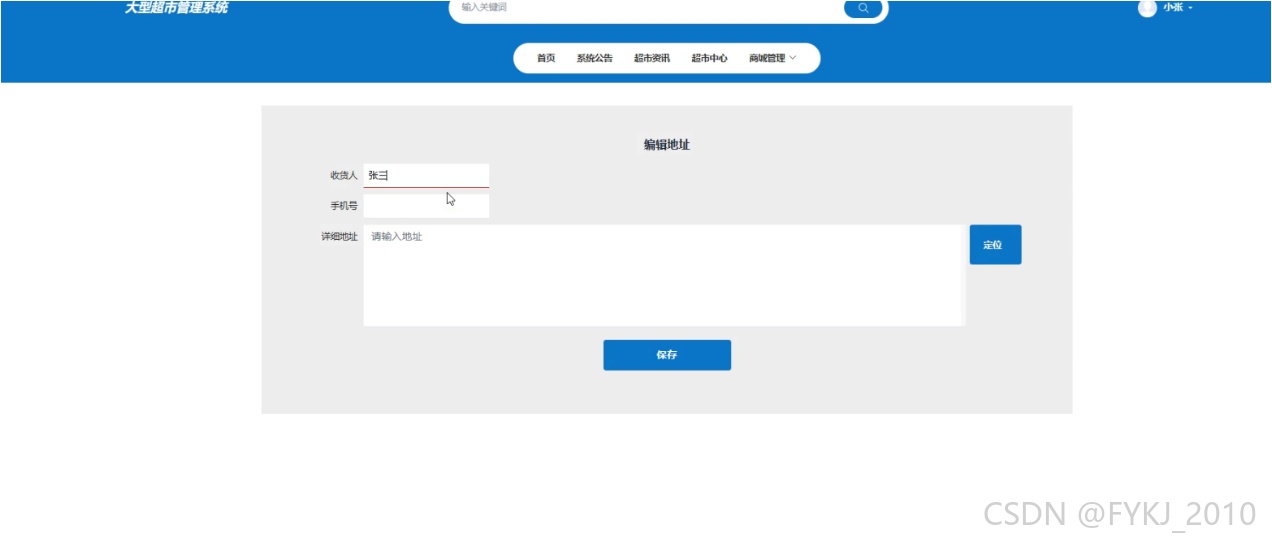Open 系统公告 menu item
1272x539 pixels.
[x=594, y=58]
